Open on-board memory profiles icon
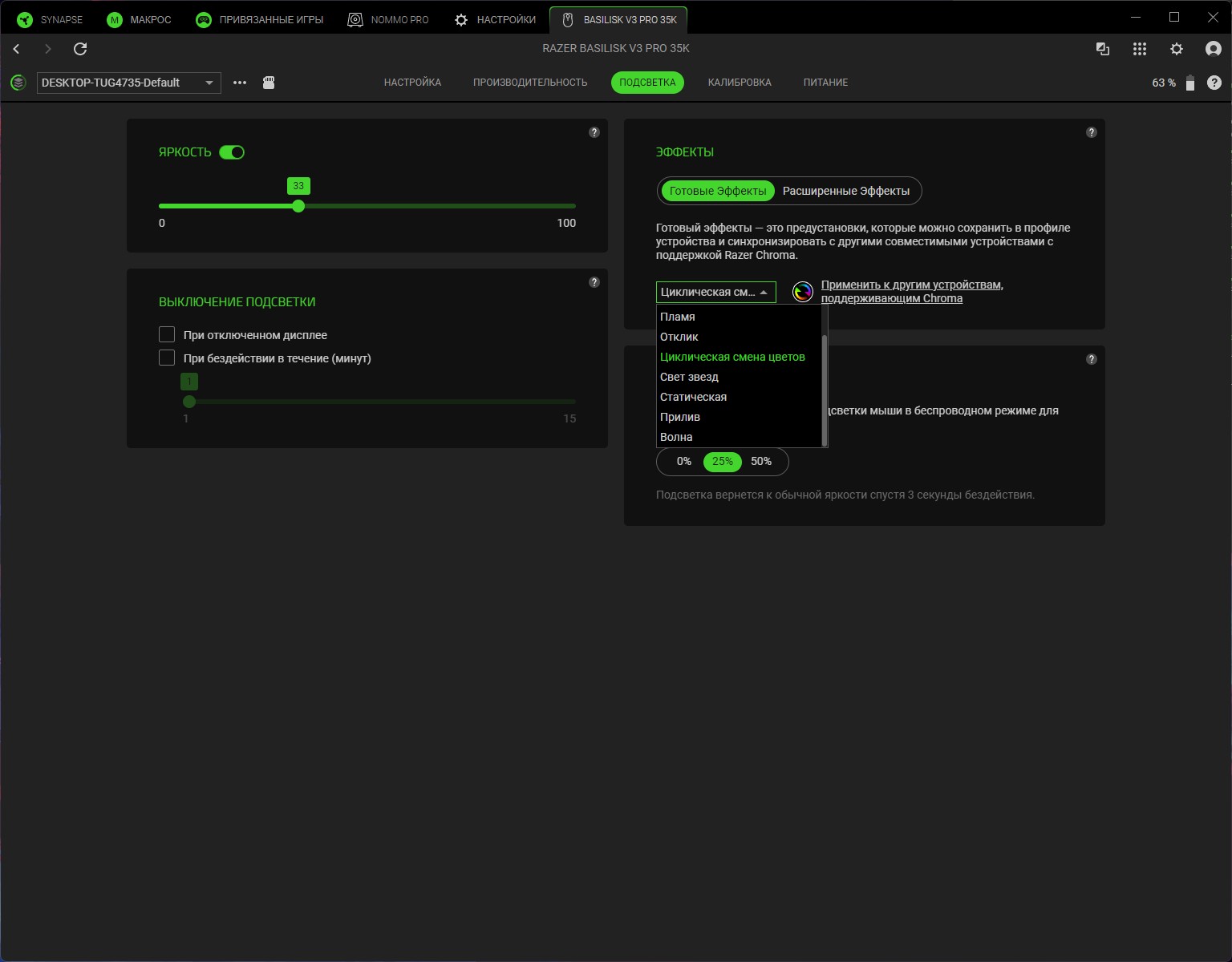1232x962 pixels. click(x=269, y=83)
